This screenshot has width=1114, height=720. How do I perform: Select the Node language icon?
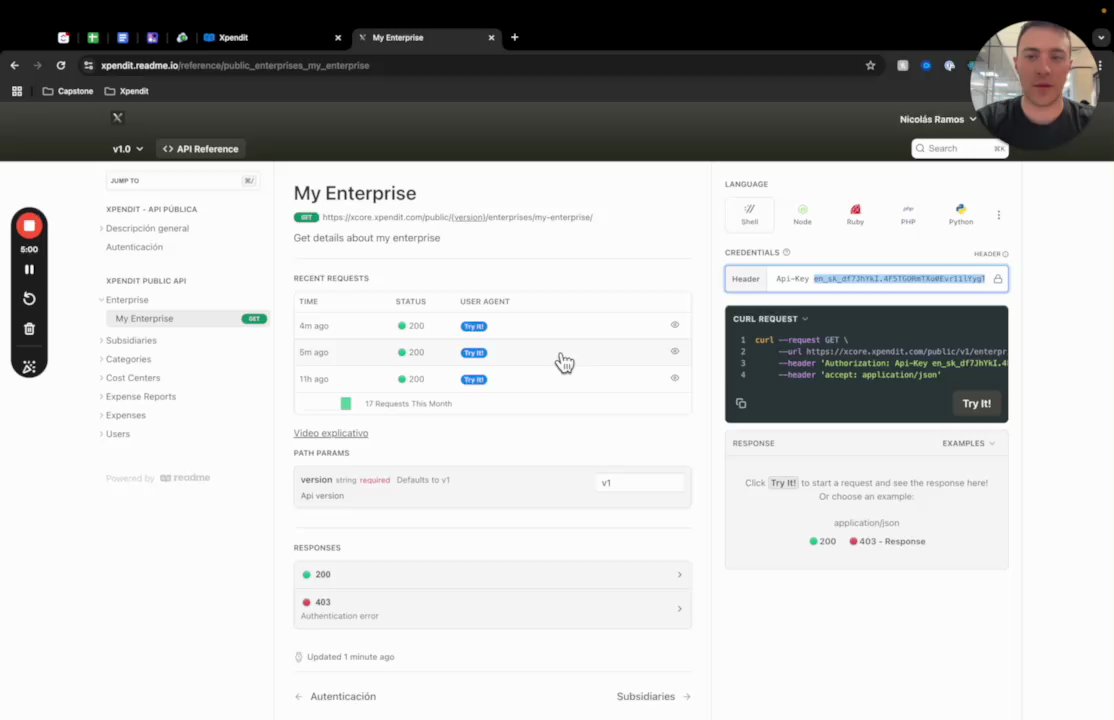tap(802, 214)
